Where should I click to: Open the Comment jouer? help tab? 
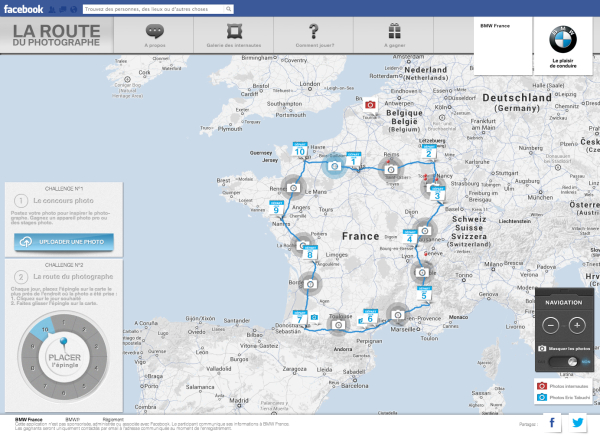tap(314, 35)
